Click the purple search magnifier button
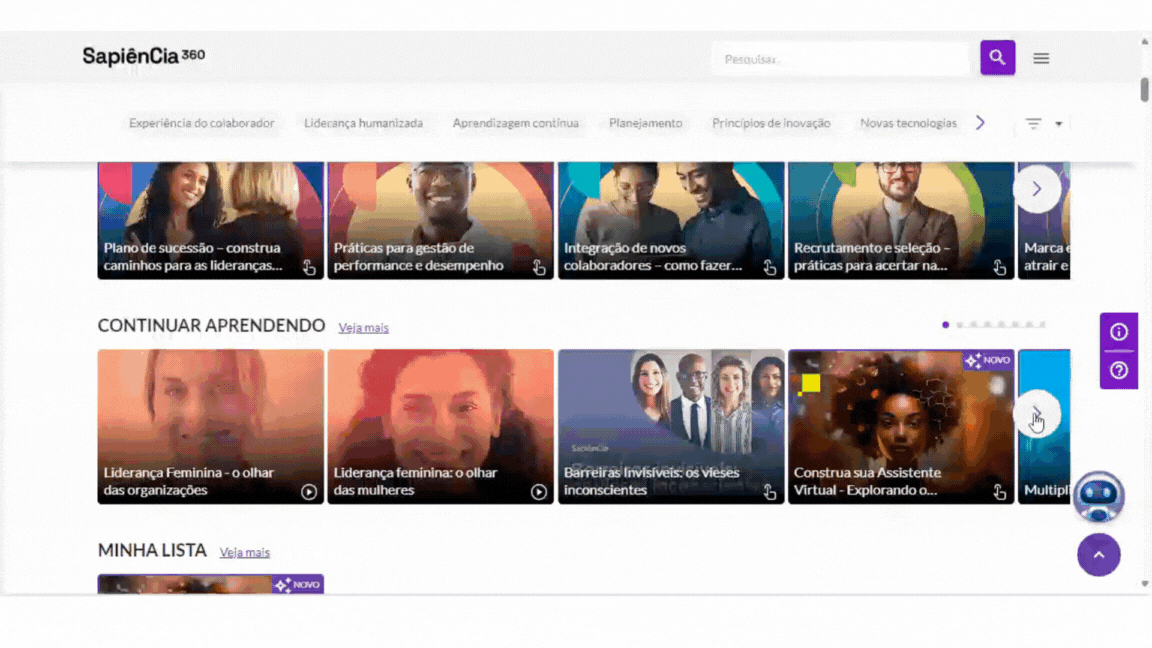 click(x=997, y=57)
